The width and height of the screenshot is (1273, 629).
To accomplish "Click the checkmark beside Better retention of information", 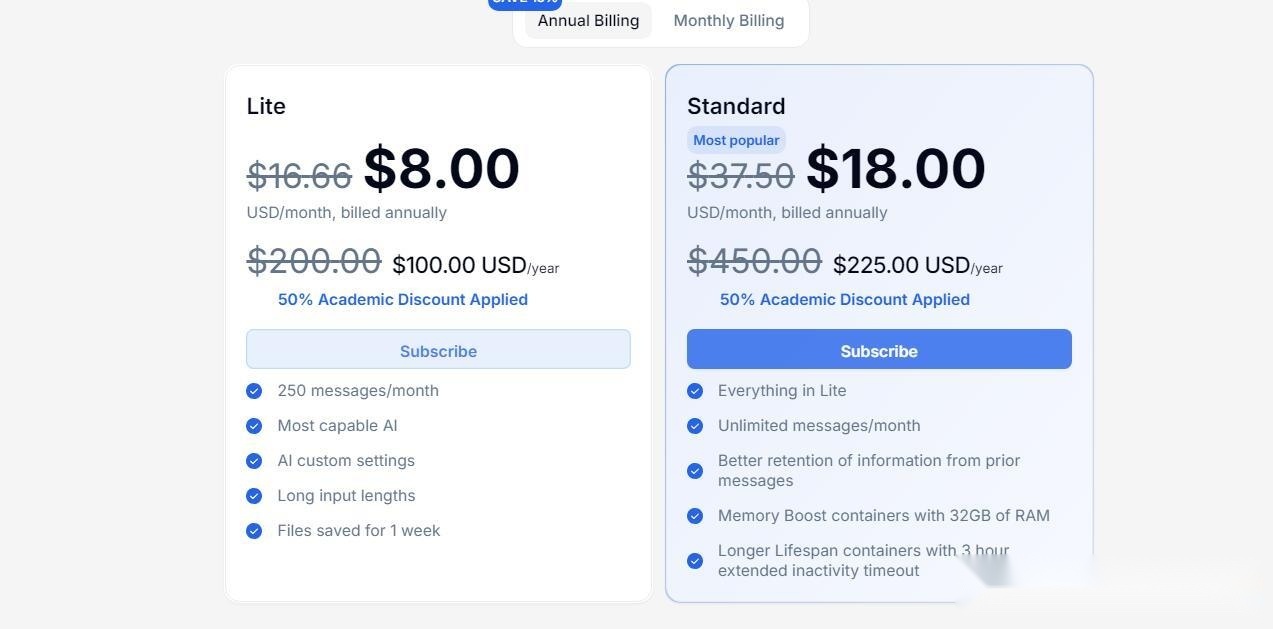I will coord(695,471).
